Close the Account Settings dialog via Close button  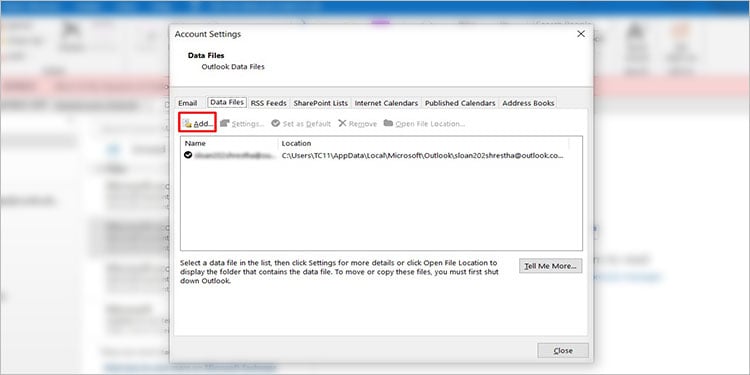pos(563,351)
